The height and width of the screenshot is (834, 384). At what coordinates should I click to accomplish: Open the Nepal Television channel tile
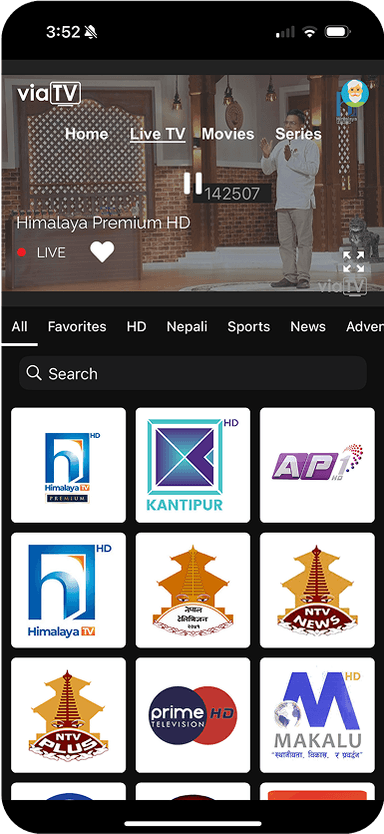pyautogui.click(x=193, y=590)
